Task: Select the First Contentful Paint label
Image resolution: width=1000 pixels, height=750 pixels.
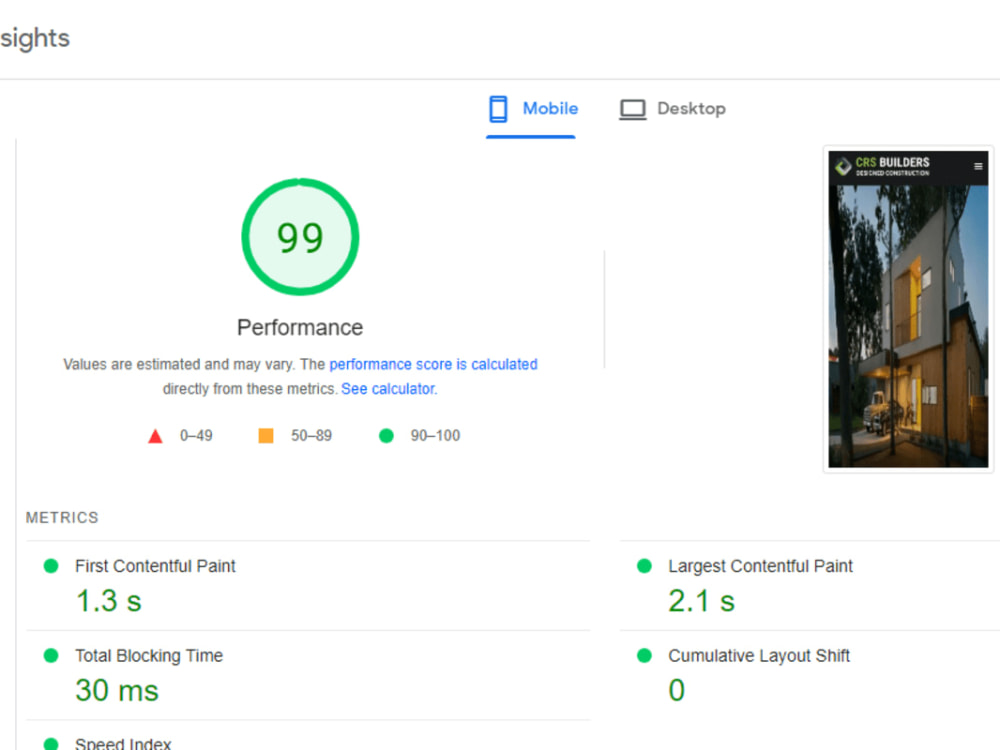Action: (x=155, y=566)
